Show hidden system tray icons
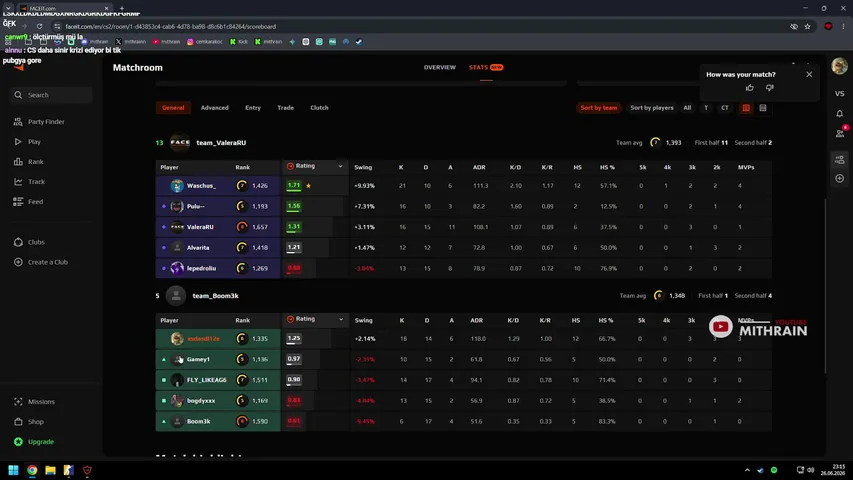Screen dimensions: 853x480 pos(747,470)
